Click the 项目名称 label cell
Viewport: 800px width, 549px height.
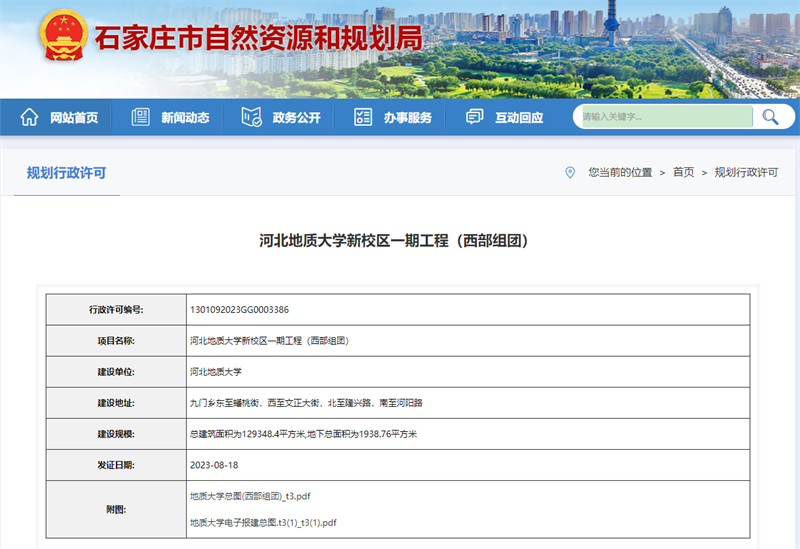(116, 341)
